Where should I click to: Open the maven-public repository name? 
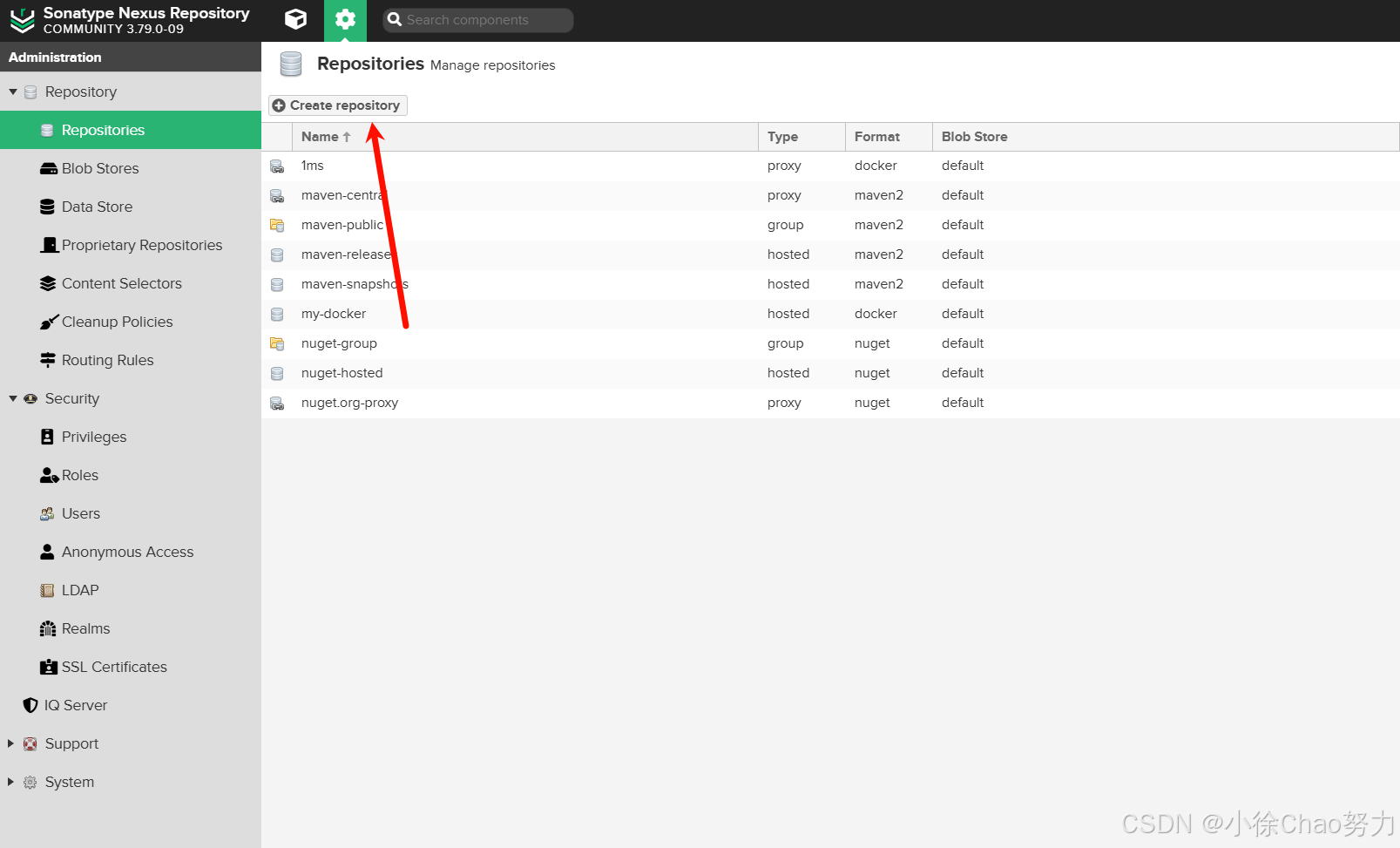point(342,225)
